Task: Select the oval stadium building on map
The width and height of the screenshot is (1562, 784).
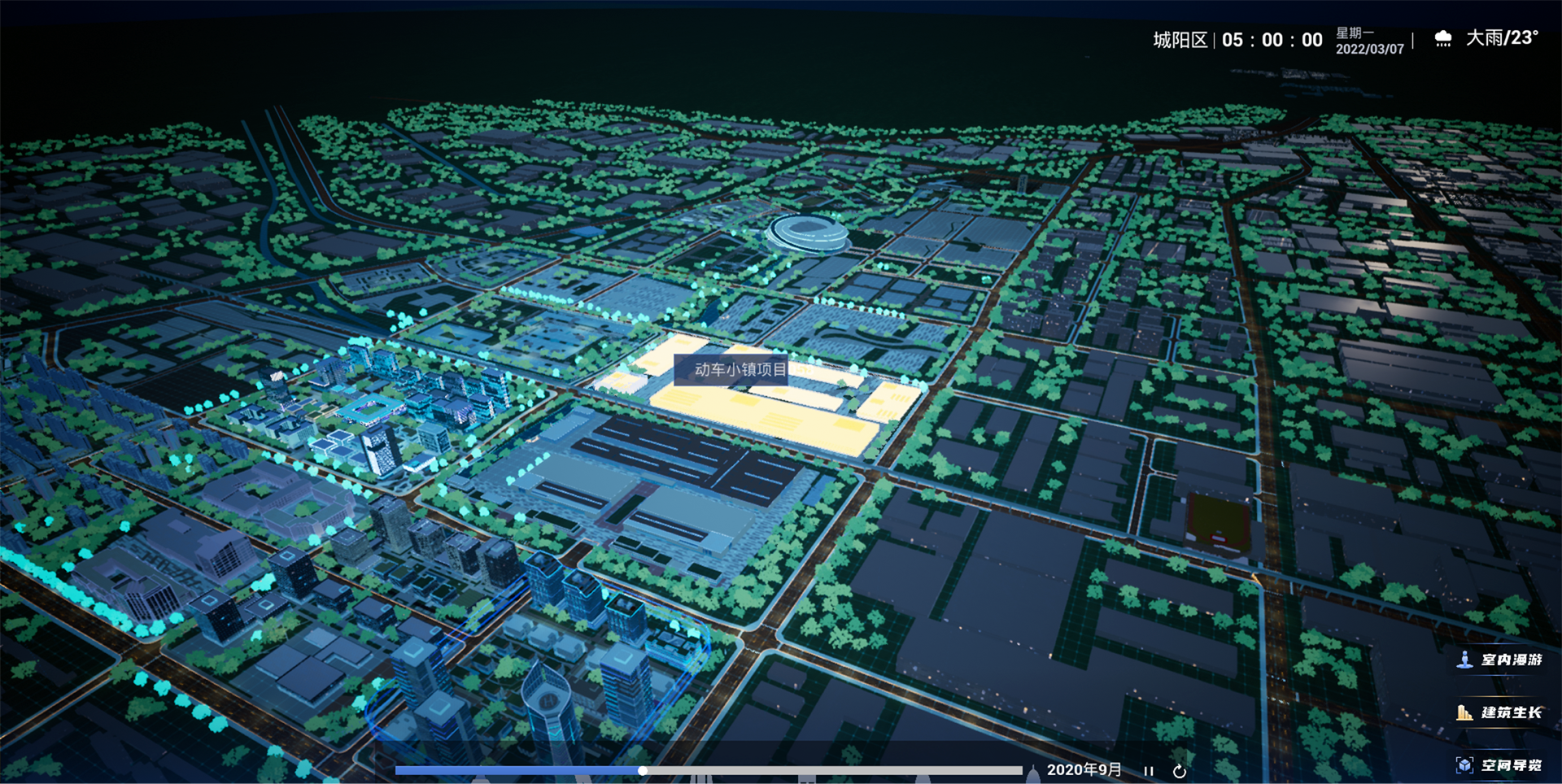Action: pyautogui.click(x=807, y=233)
